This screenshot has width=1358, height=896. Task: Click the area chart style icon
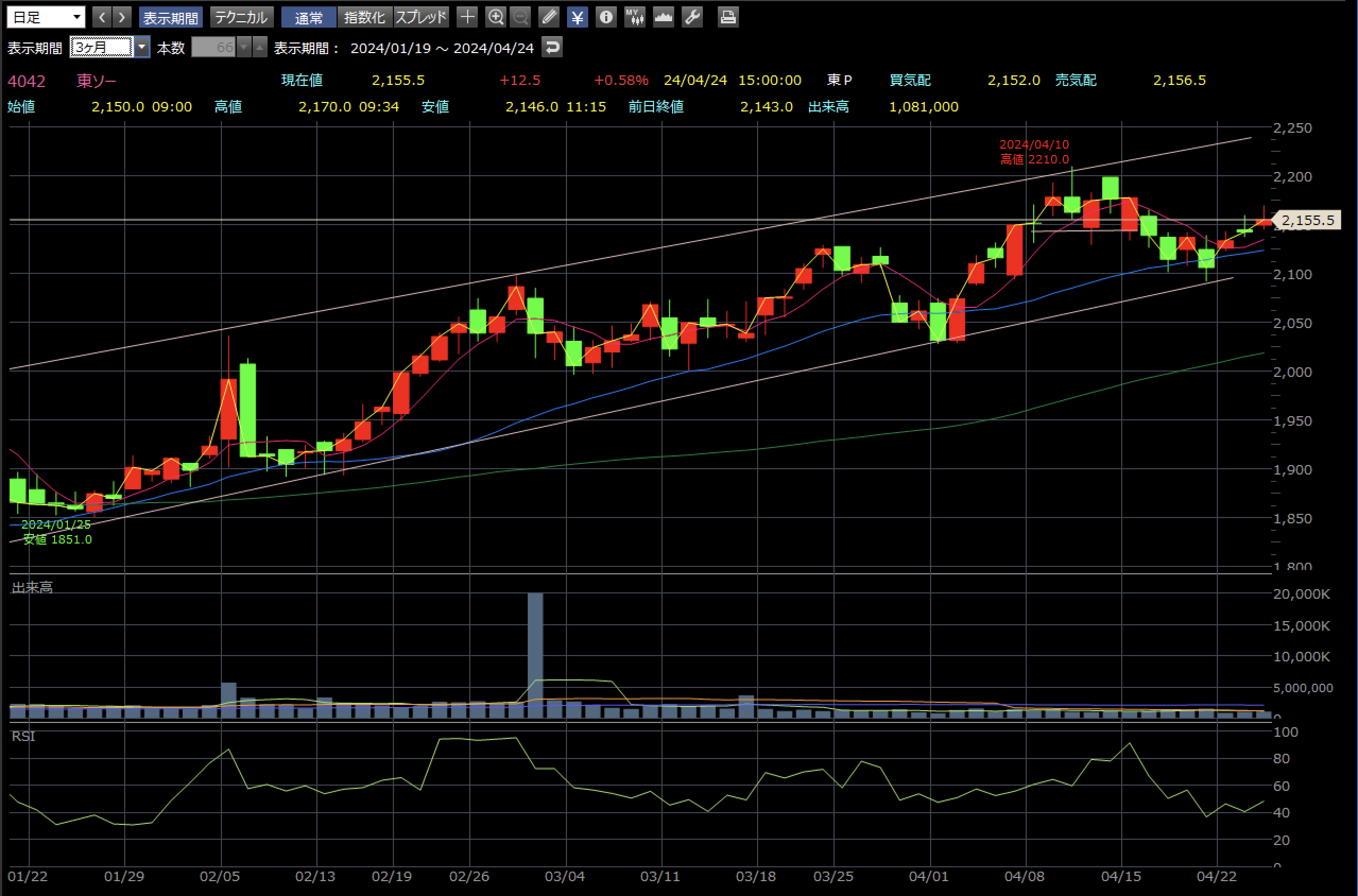[x=663, y=17]
